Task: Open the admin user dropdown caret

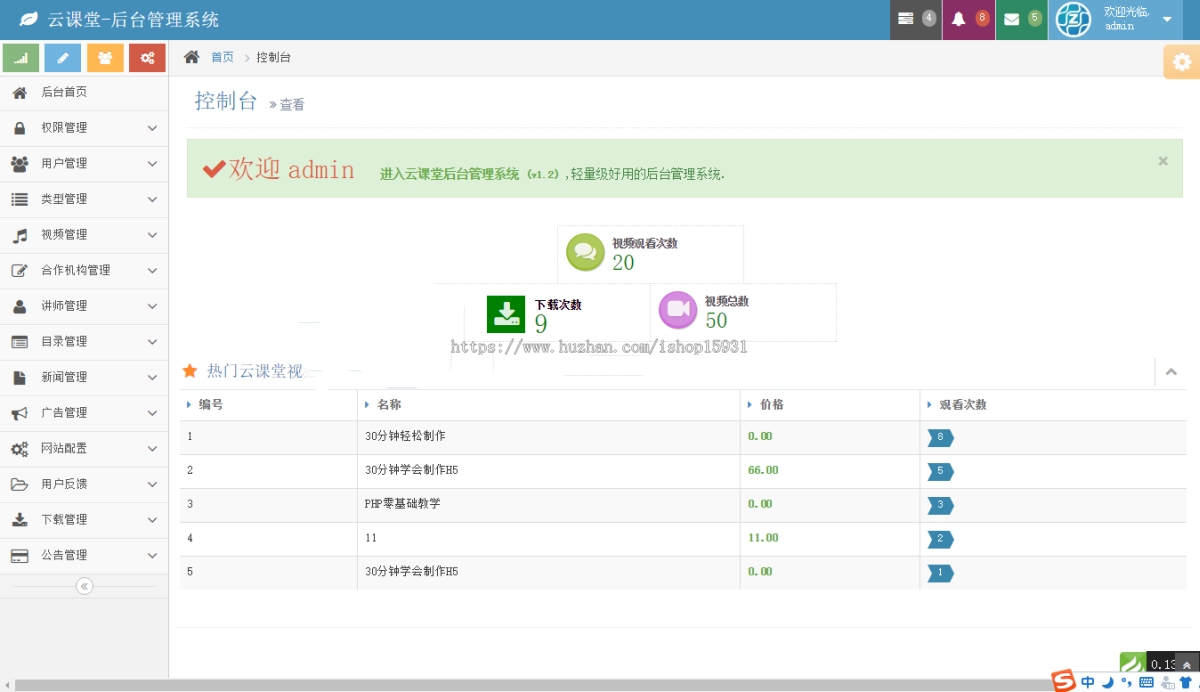Action: click(x=1167, y=19)
